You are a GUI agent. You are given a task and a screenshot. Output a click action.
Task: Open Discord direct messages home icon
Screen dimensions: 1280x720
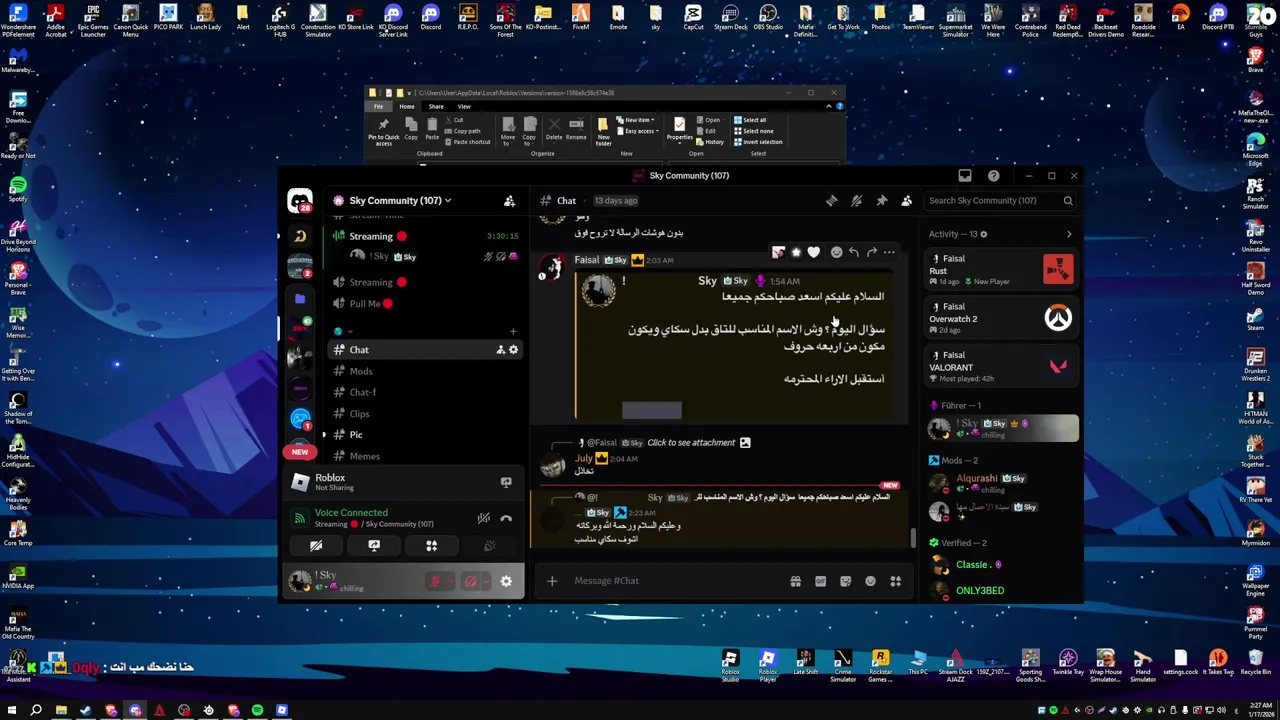click(300, 200)
